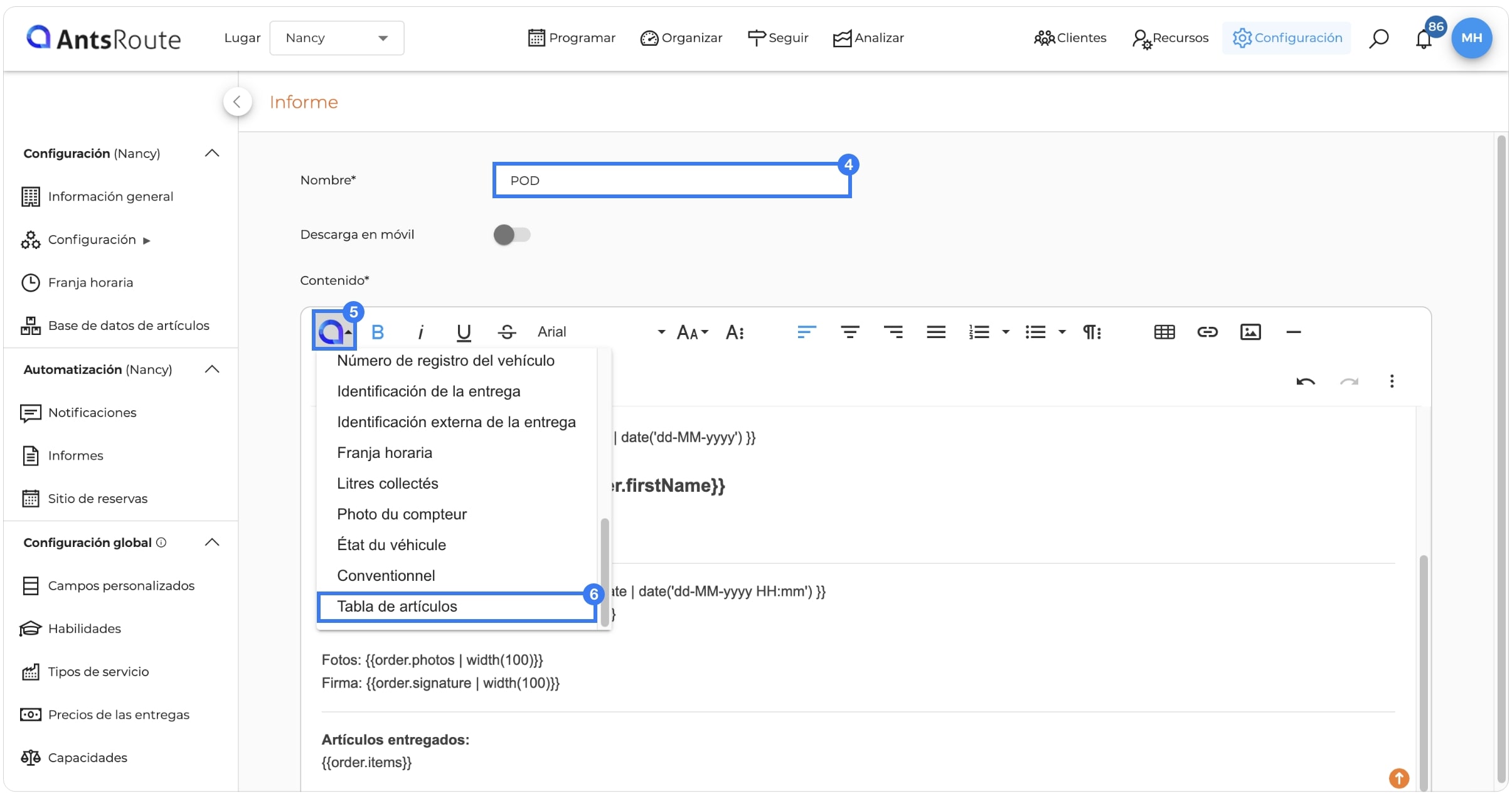The image size is (1512, 796).
Task: Open notifications bell
Action: pyautogui.click(x=1424, y=39)
